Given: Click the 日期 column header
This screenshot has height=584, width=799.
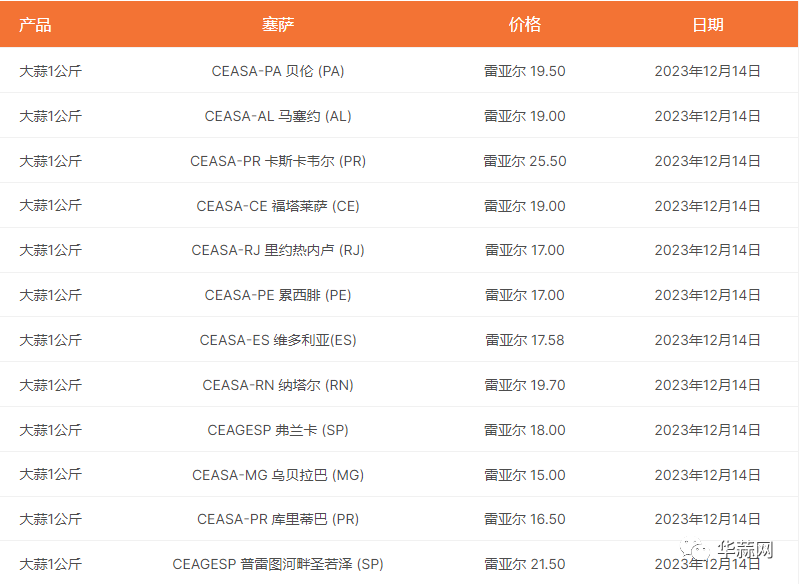Looking at the screenshot, I should pyautogui.click(x=708, y=24).
